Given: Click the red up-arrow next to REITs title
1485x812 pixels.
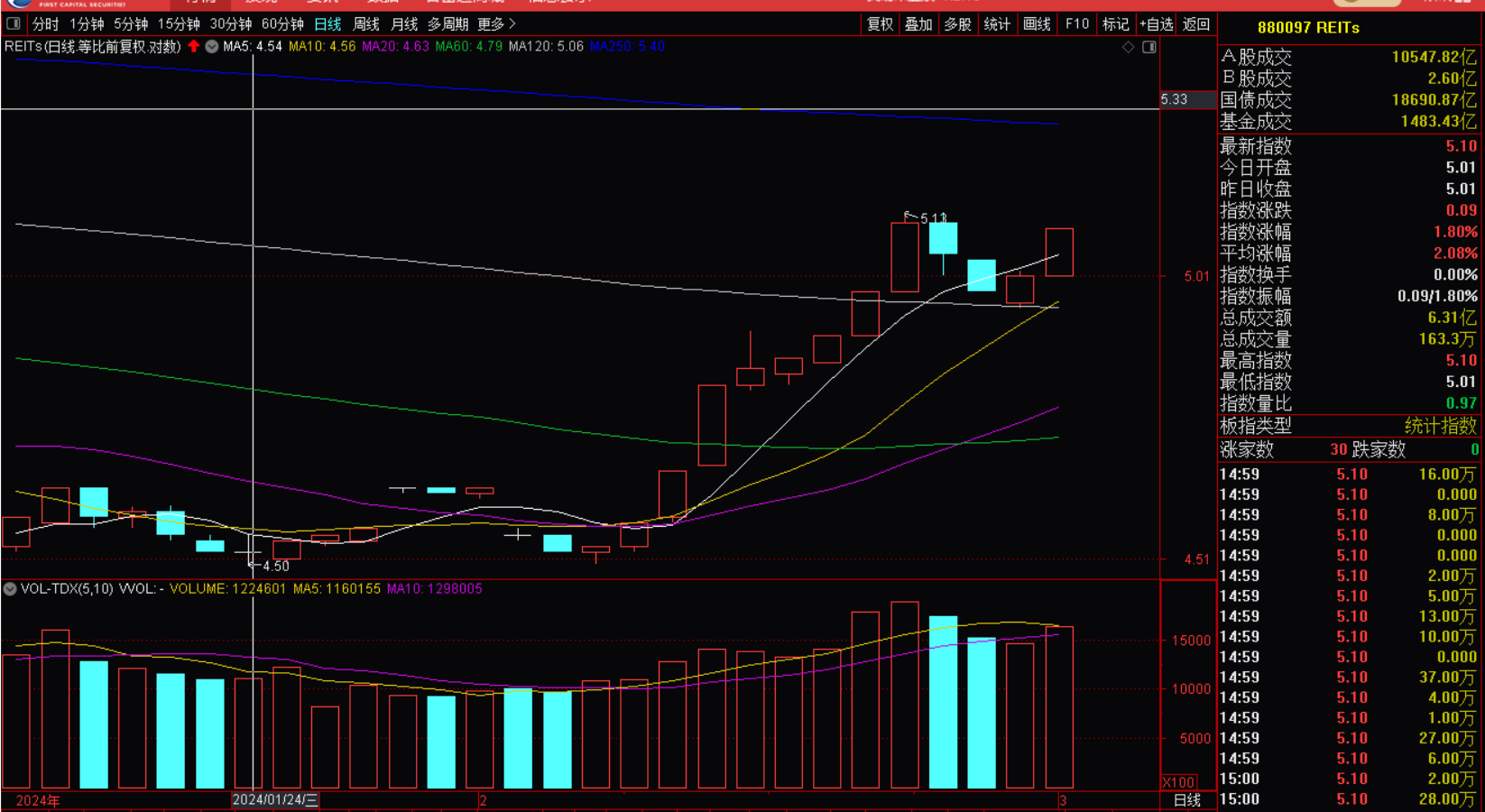Looking at the screenshot, I should point(193,46).
